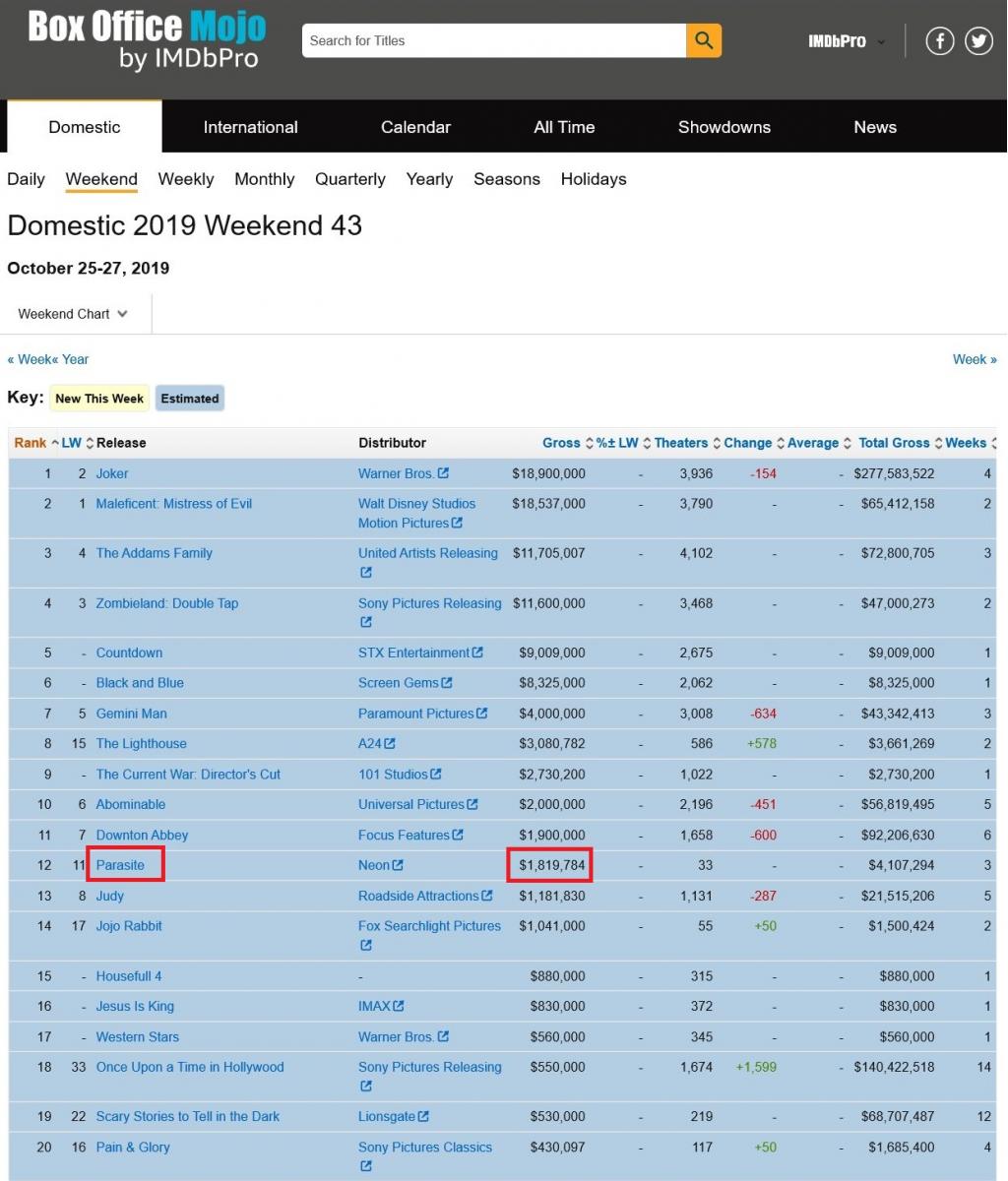
Task: Open external link icon beside Lionsgate
Action: (423, 1117)
